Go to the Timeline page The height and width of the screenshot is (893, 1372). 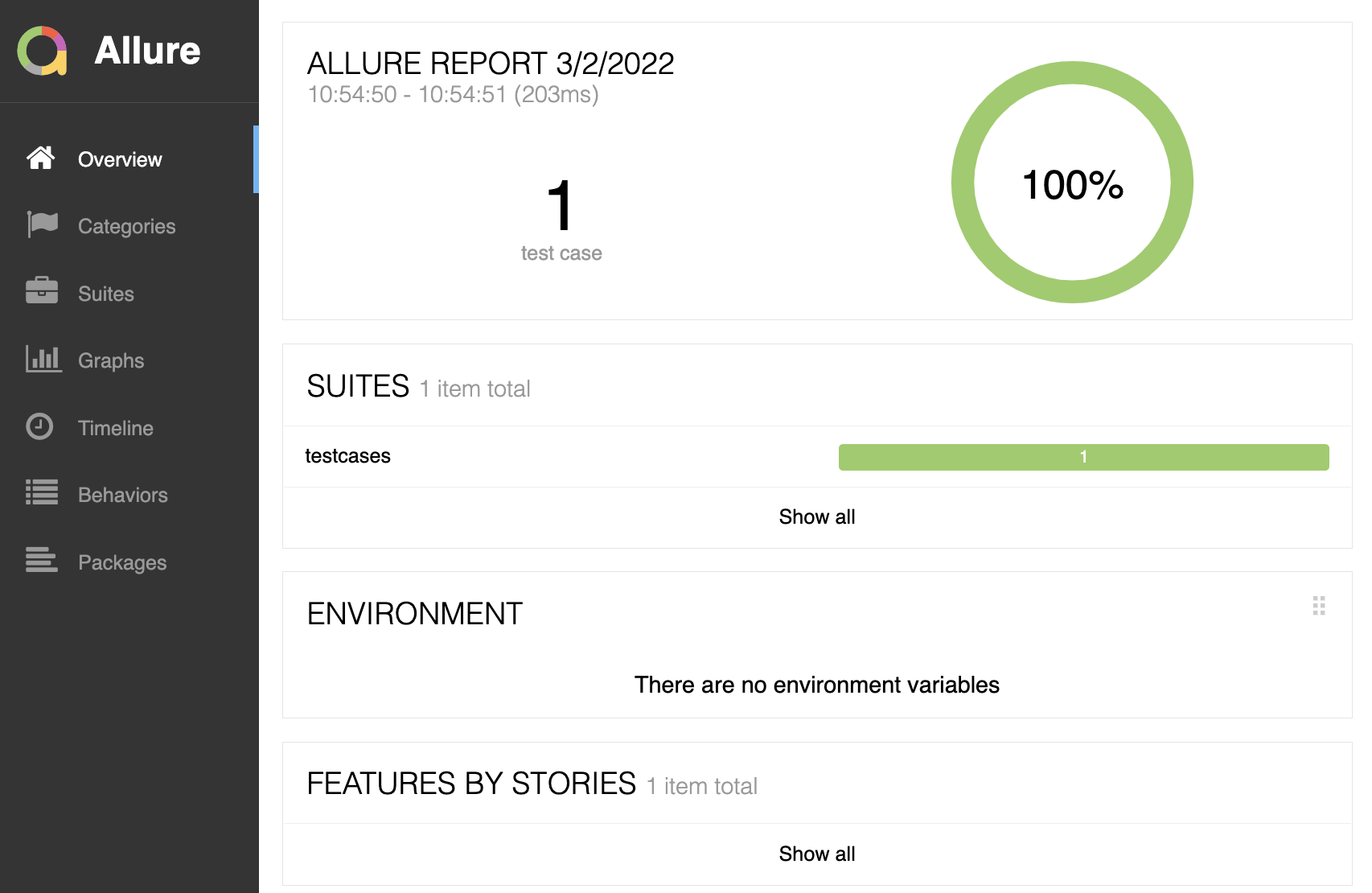(x=115, y=428)
